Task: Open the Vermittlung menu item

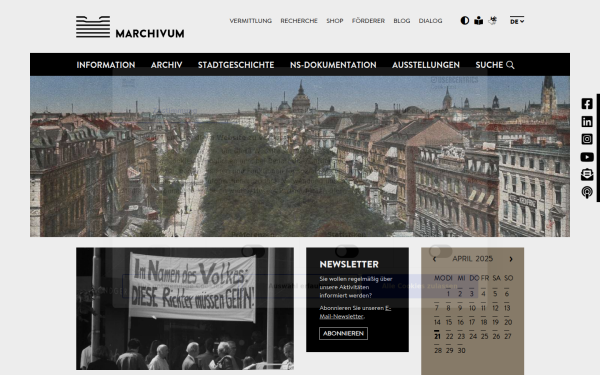Action: (251, 21)
